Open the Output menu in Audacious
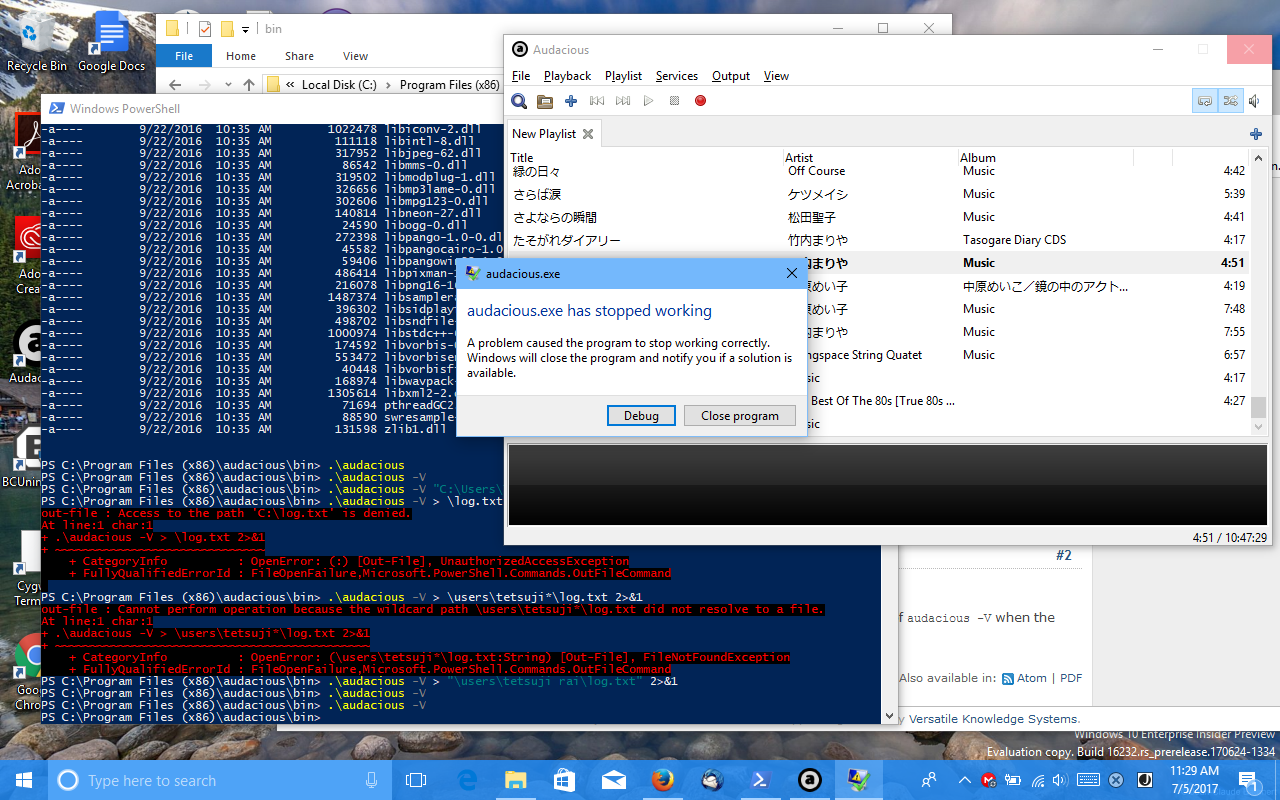Image resolution: width=1280 pixels, height=800 pixels. (731, 76)
